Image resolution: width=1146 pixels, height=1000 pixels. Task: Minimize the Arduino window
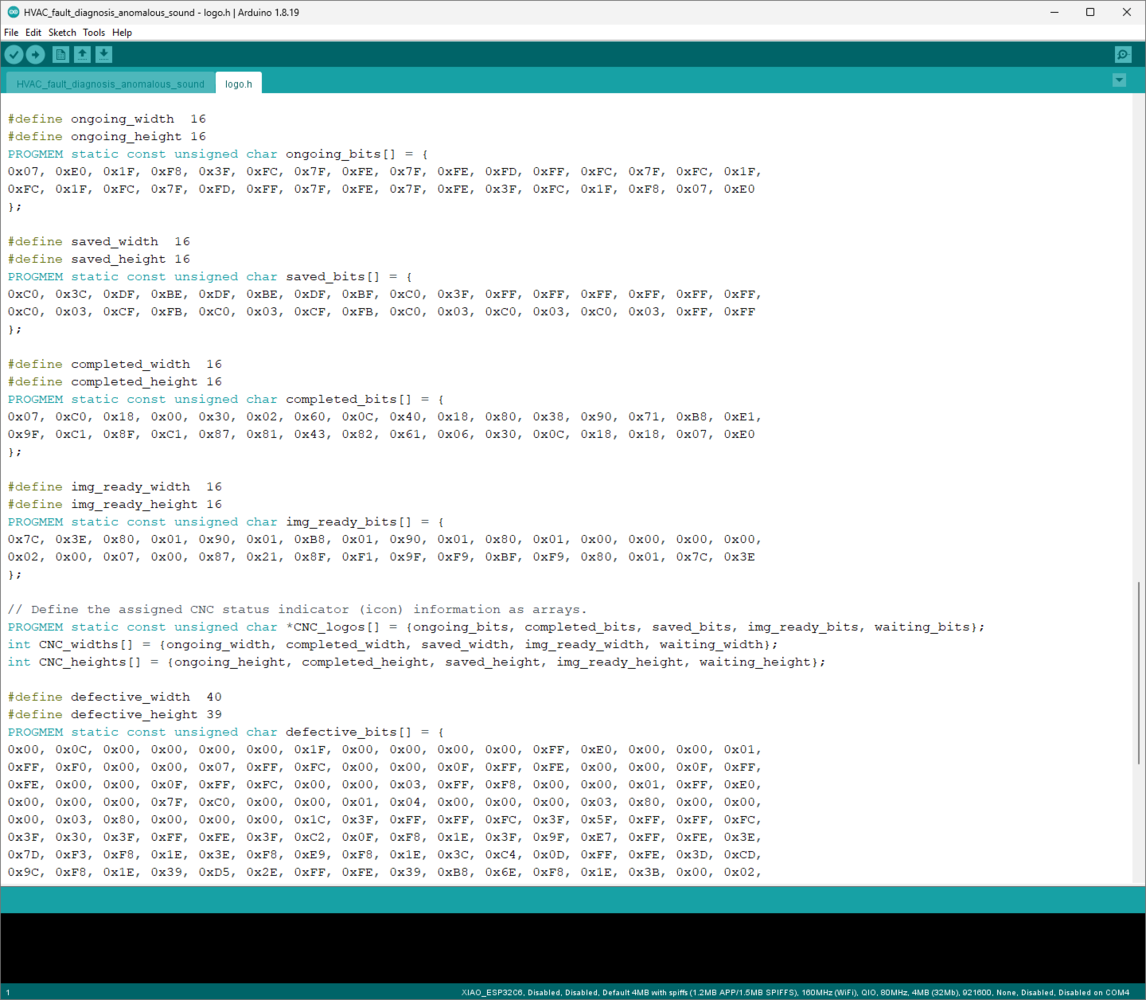1054,12
